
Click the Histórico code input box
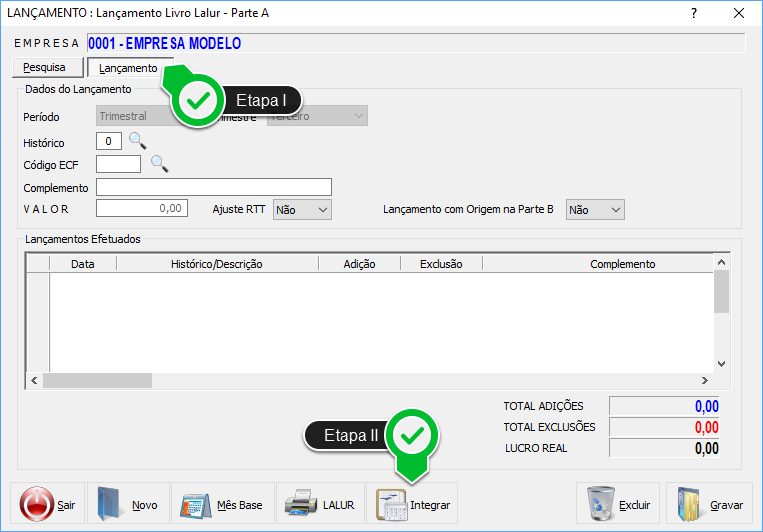(x=109, y=141)
